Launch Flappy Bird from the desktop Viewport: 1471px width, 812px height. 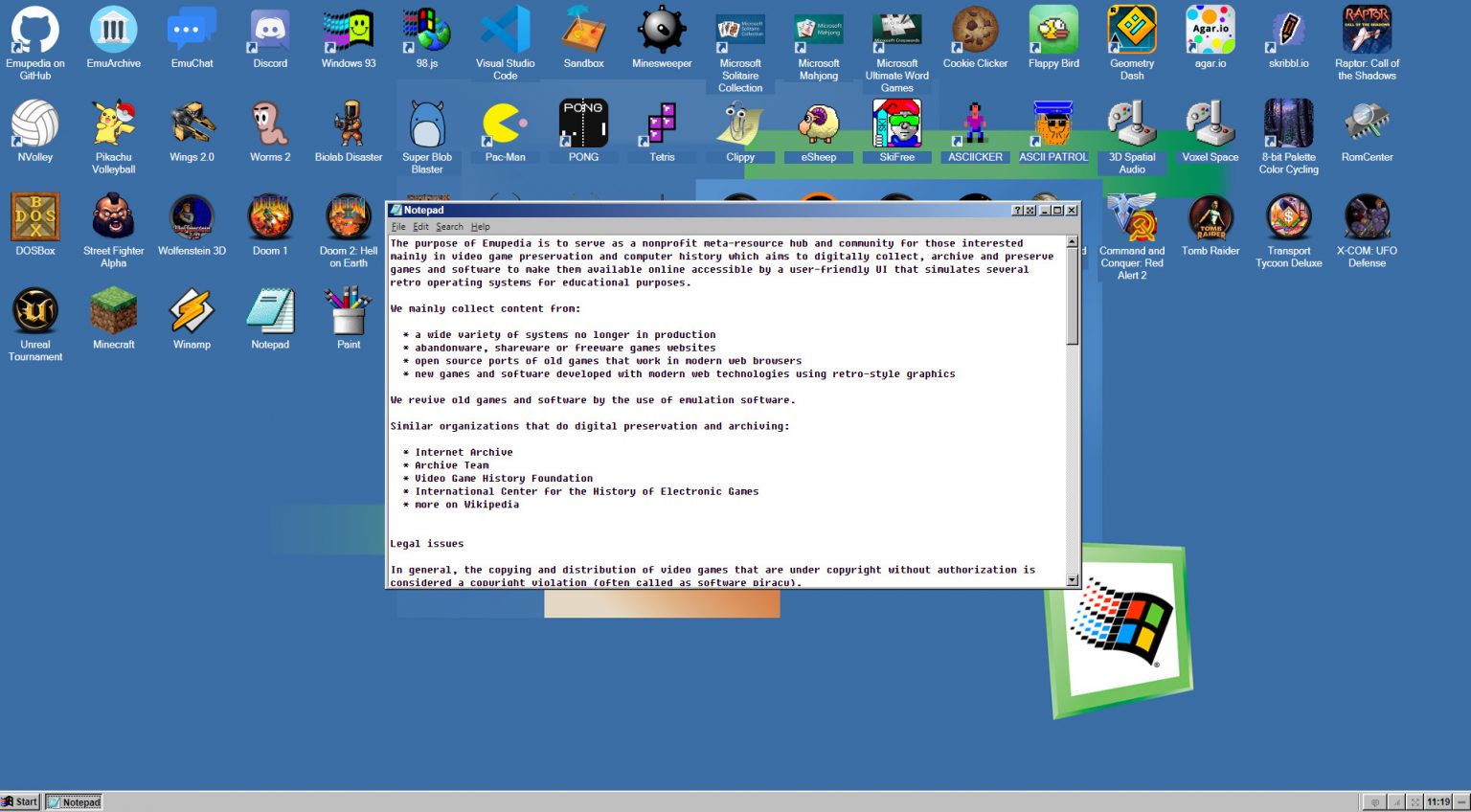point(1053,29)
